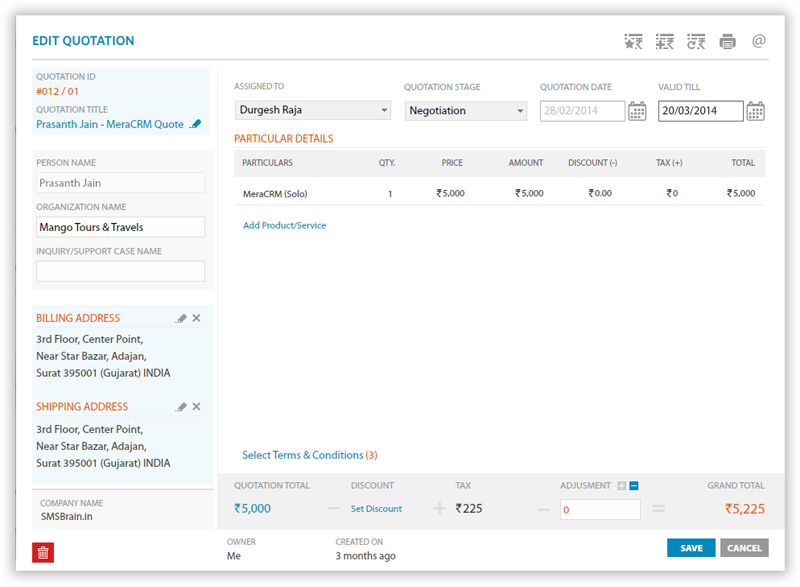
Task: Click the refresh rupee quotation icon
Action: click(696, 41)
